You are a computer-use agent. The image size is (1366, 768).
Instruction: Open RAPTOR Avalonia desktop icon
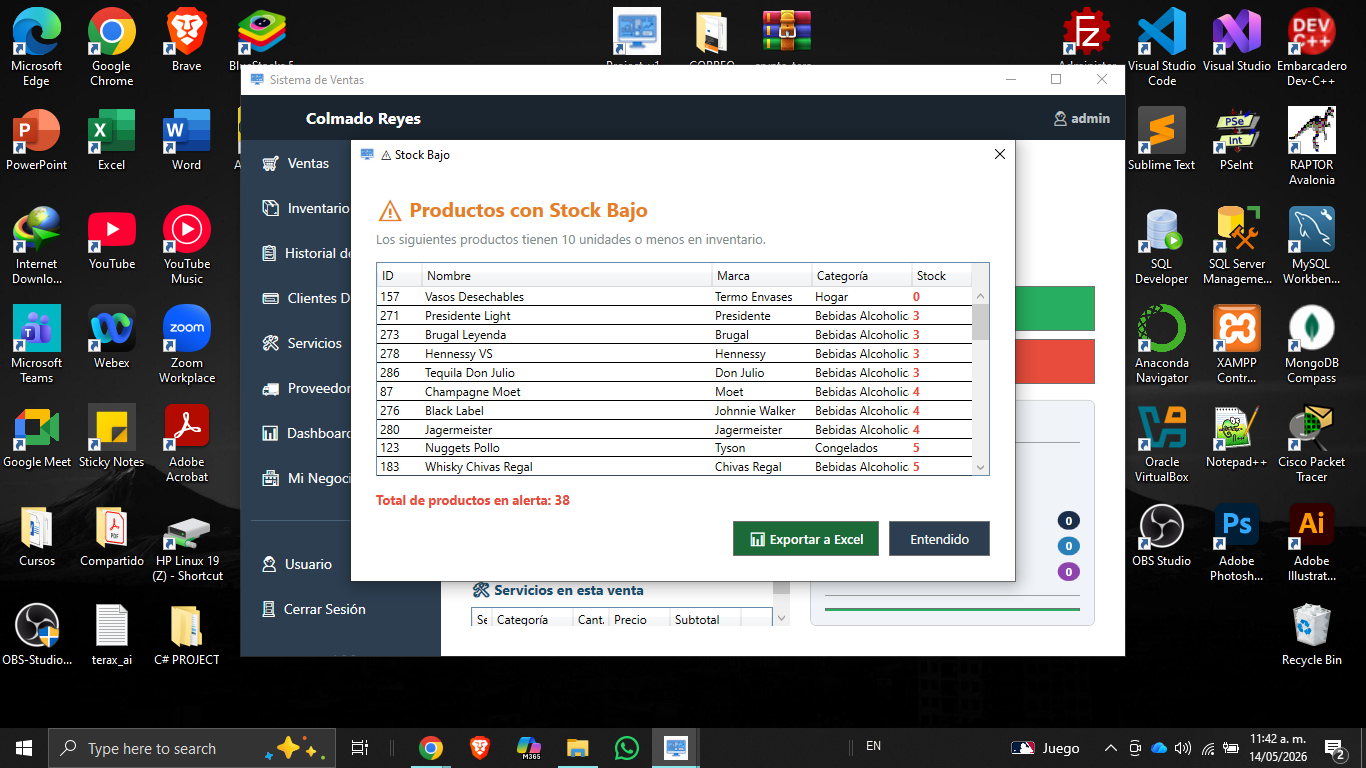tap(1312, 146)
